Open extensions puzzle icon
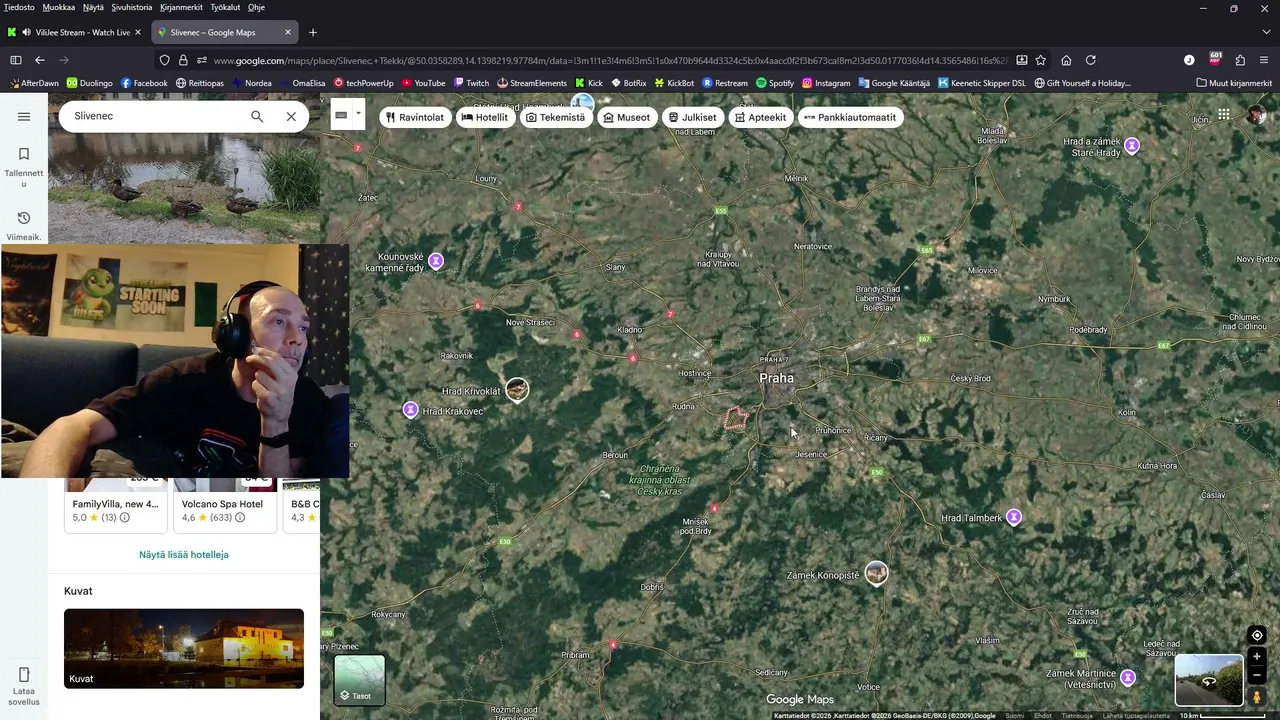Image resolution: width=1280 pixels, height=720 pixels. tap(1240, 60)
